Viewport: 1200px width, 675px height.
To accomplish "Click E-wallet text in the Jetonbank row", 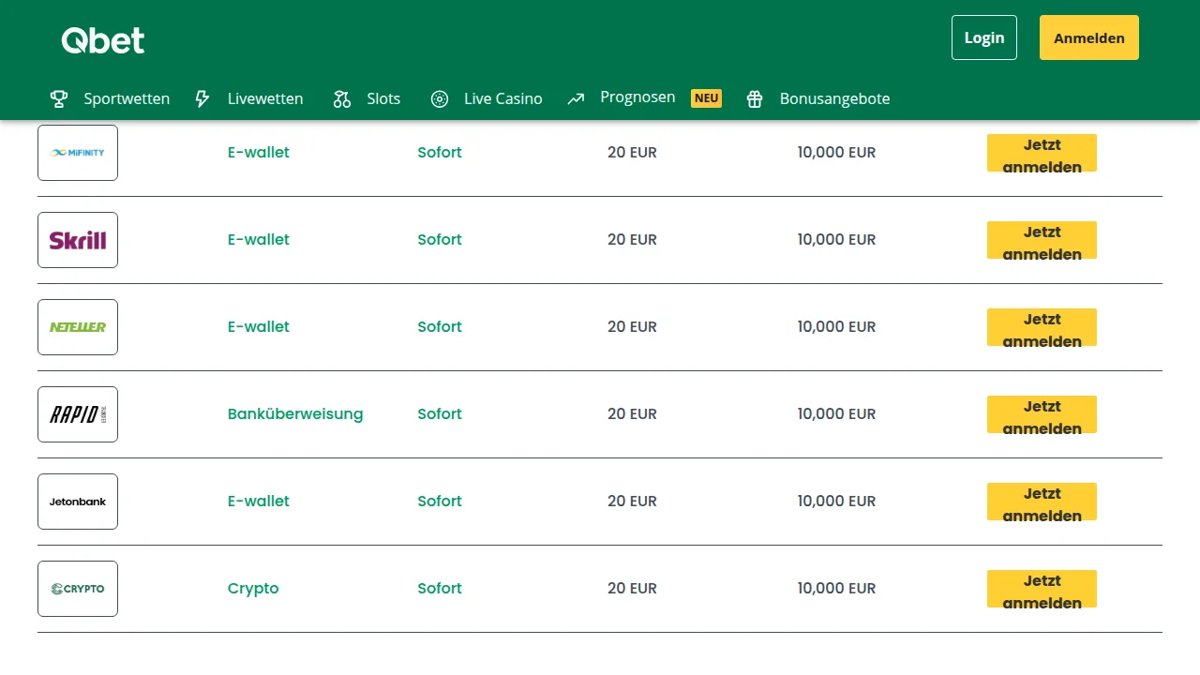I will point(259,501).
